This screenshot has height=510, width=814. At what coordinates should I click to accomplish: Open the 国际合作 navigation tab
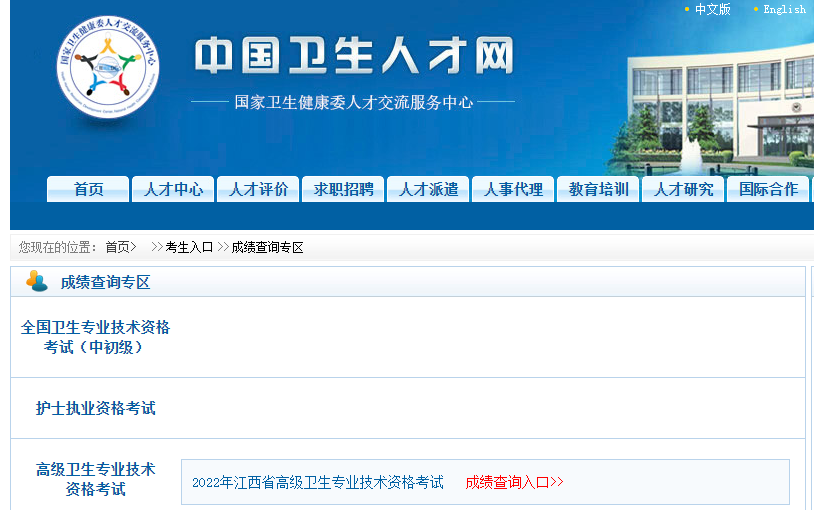click(768, 189)
